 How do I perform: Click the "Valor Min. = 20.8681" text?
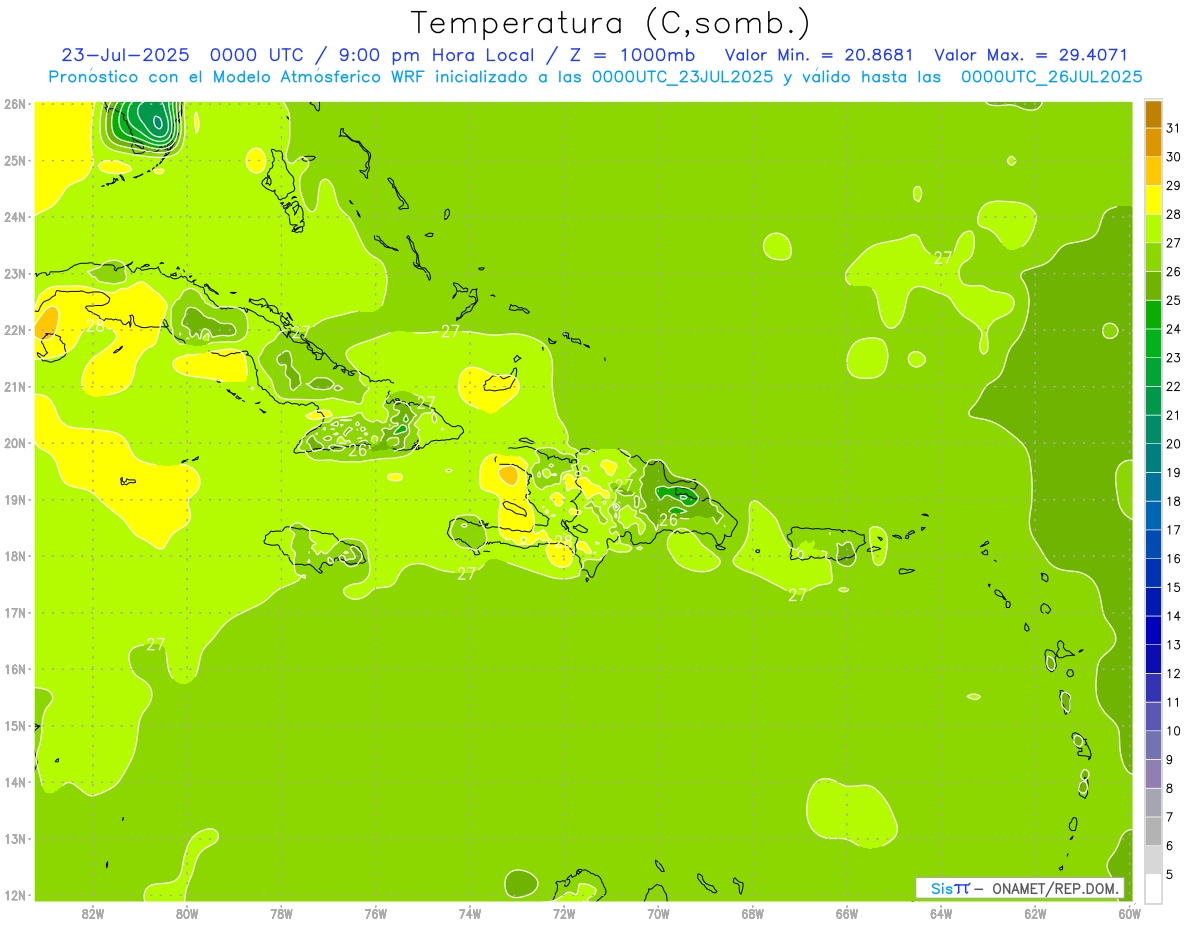click(x=819, y=55)
